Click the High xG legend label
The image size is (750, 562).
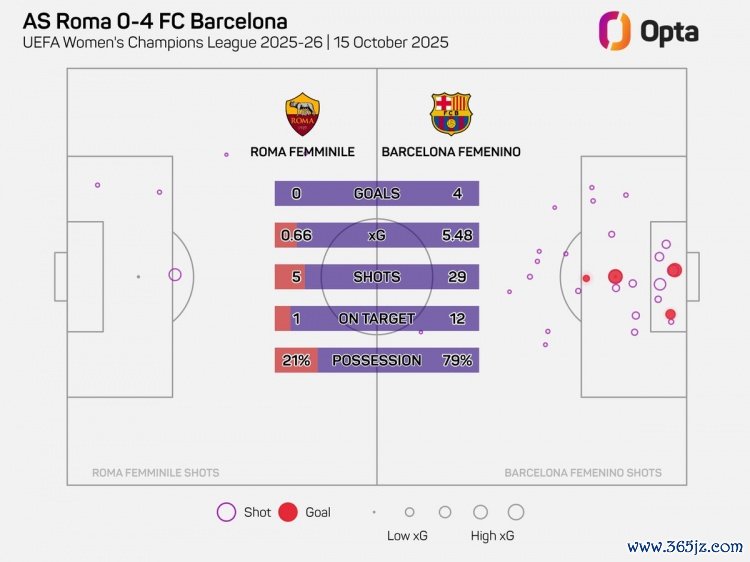click(x=493, y=536)
